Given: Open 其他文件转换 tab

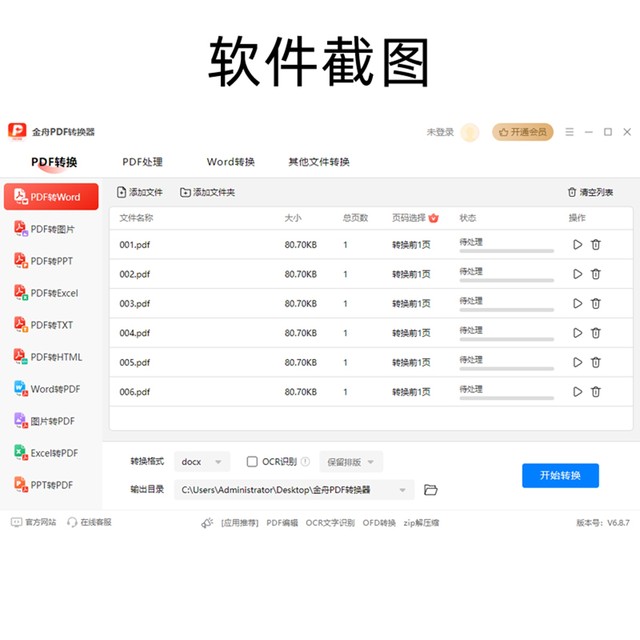Looking at the screenshot, I should [319, 162].
